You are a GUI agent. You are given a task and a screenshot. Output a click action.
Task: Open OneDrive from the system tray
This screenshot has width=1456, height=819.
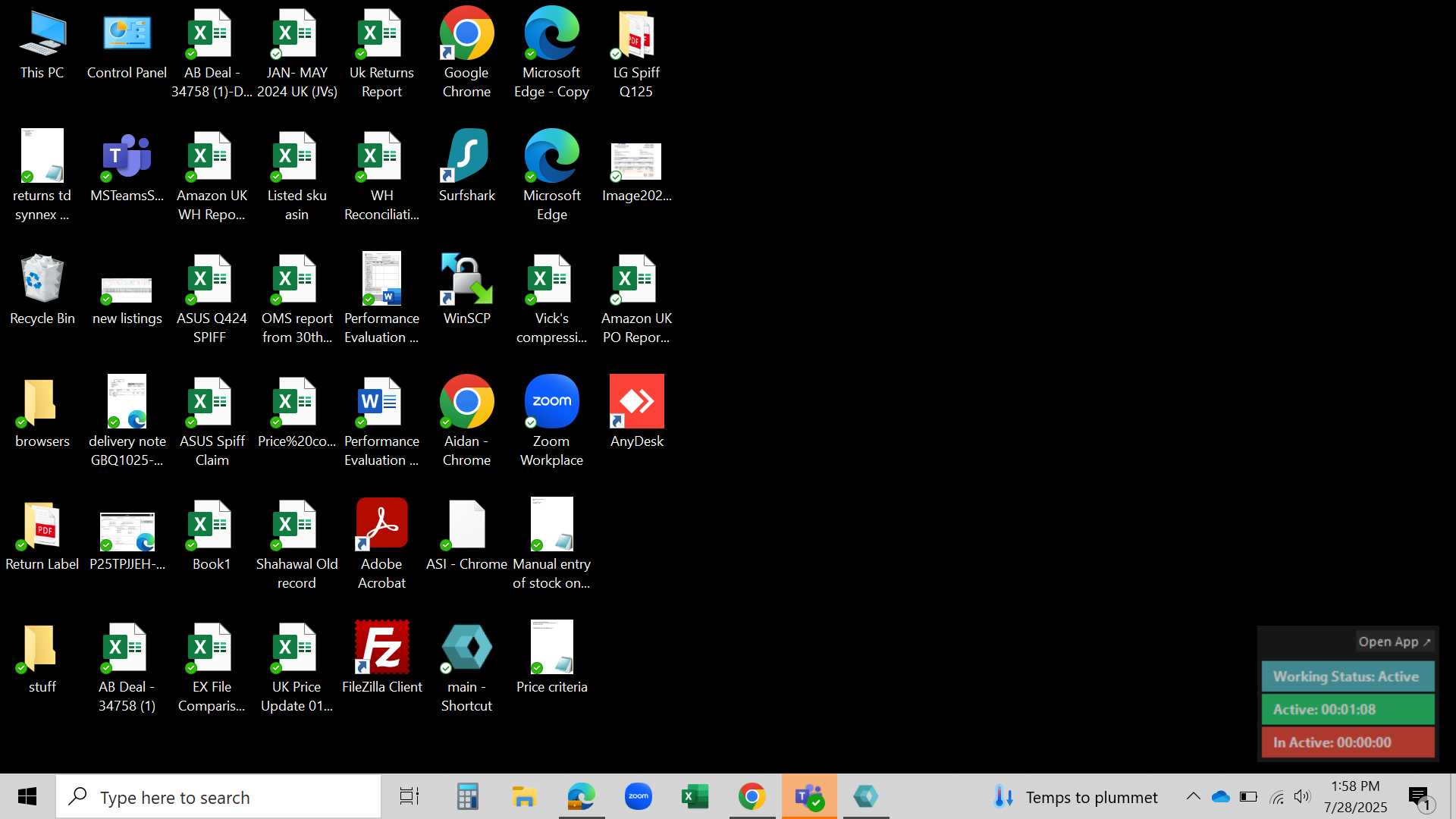(x=1220, y=796)
